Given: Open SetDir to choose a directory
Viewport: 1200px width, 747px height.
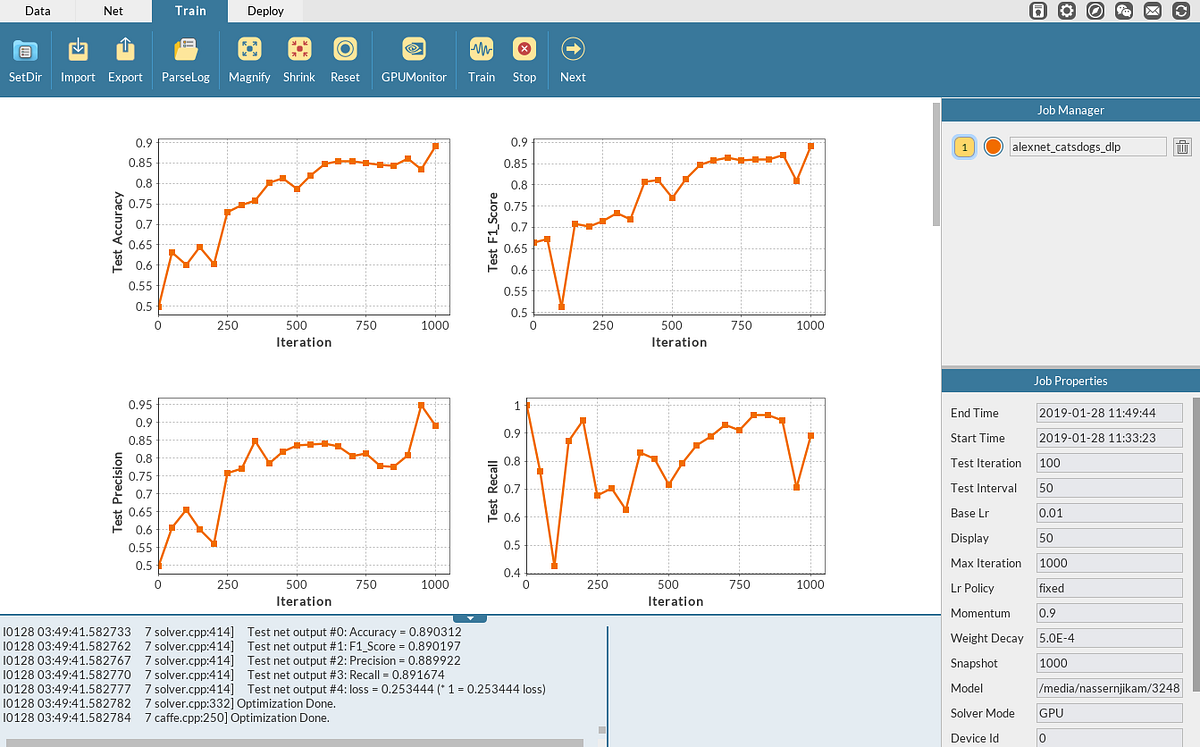Looking at the screenshot, I should 25,58.
